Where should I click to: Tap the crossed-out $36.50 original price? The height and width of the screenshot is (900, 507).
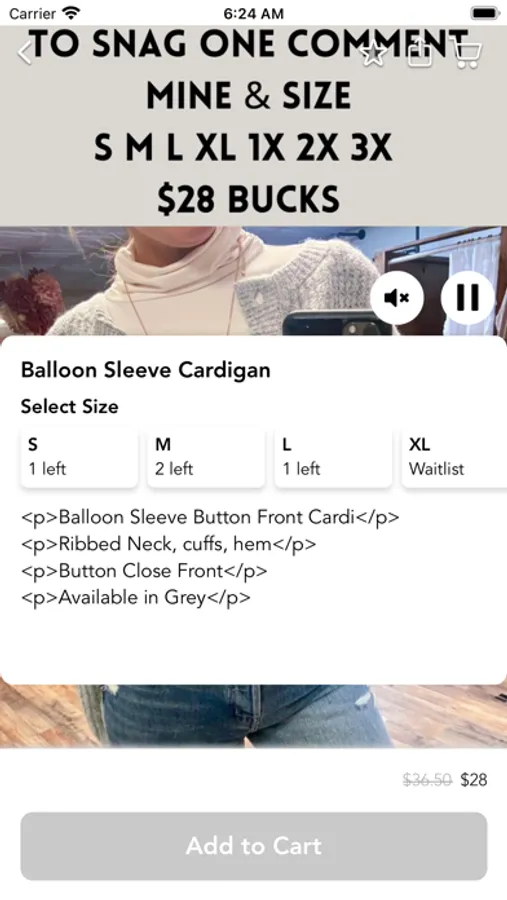428,779
